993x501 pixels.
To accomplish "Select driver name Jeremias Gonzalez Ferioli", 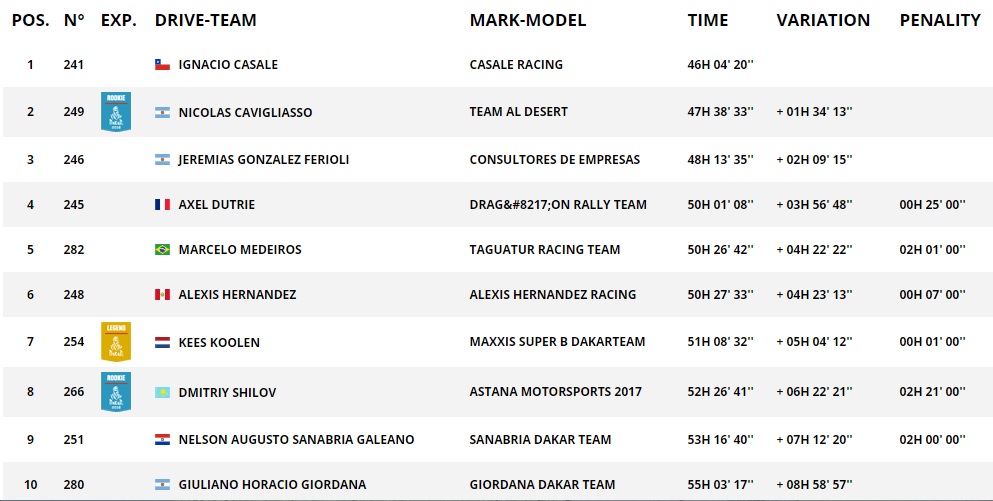I will click(x=263, y=160).
